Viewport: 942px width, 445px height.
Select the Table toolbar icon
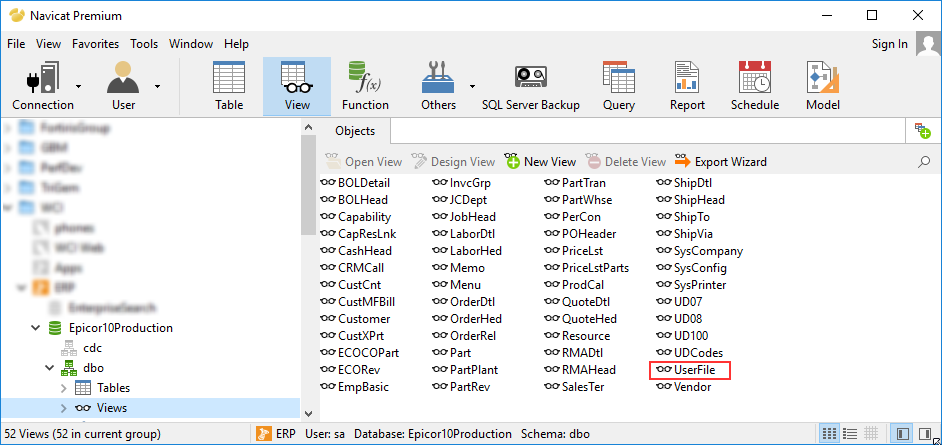coord(229,86)
